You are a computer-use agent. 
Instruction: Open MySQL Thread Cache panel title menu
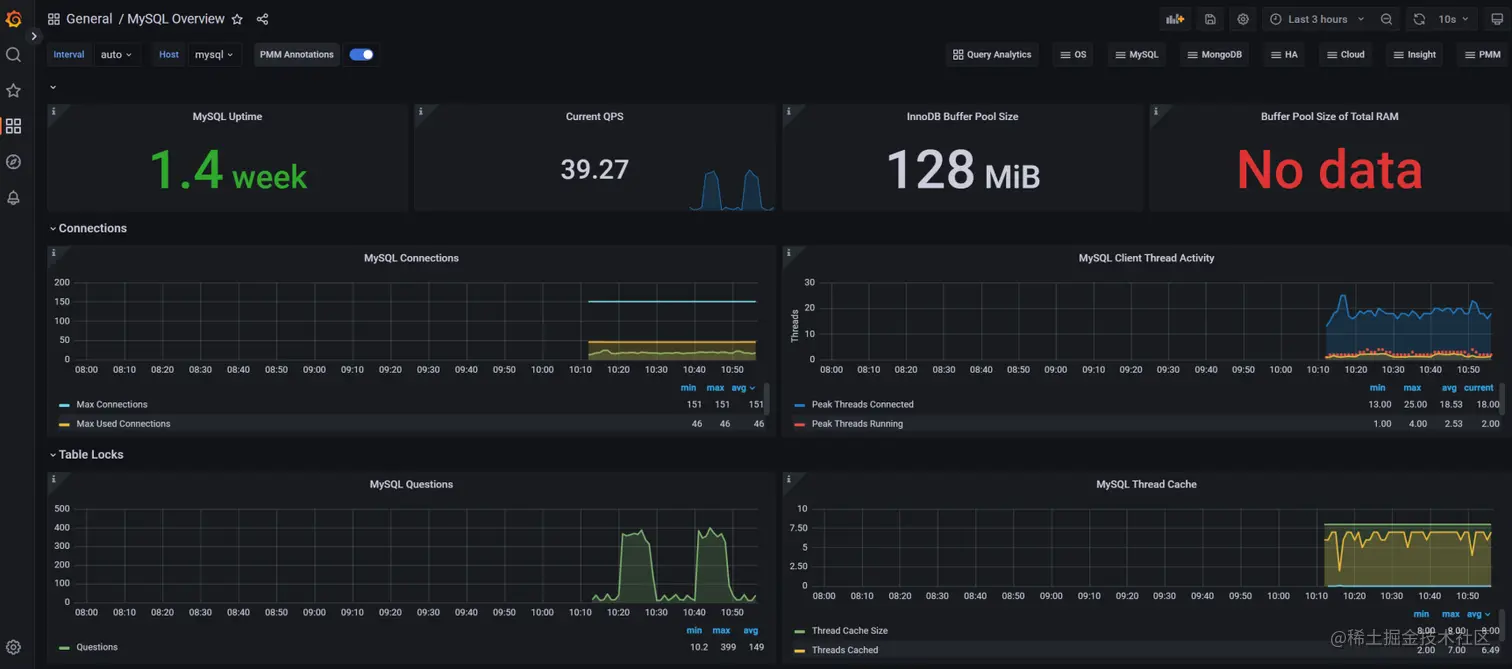coord(1146,484)
